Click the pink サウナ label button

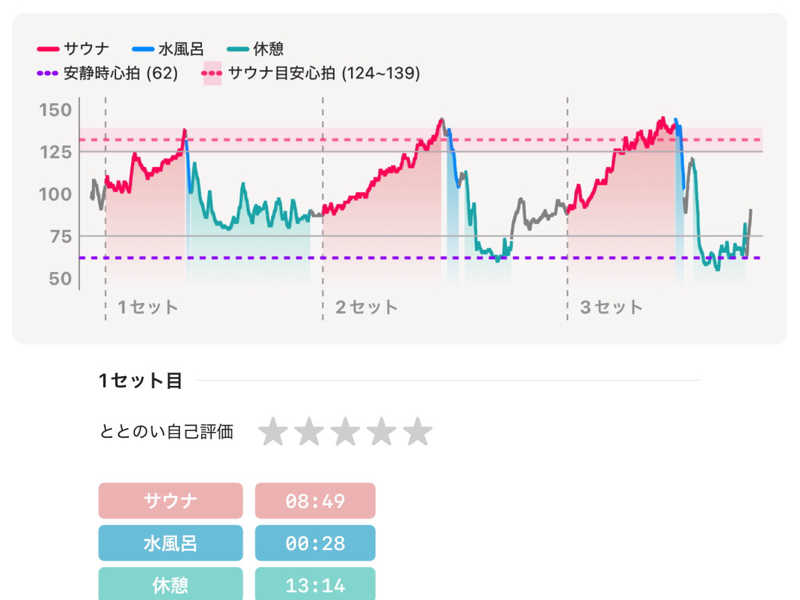pos(170,501)
